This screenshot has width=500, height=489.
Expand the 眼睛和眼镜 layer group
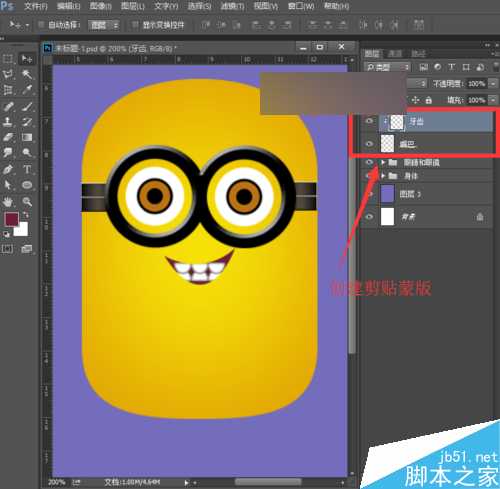pyautogui.click(x=383, y=162)
